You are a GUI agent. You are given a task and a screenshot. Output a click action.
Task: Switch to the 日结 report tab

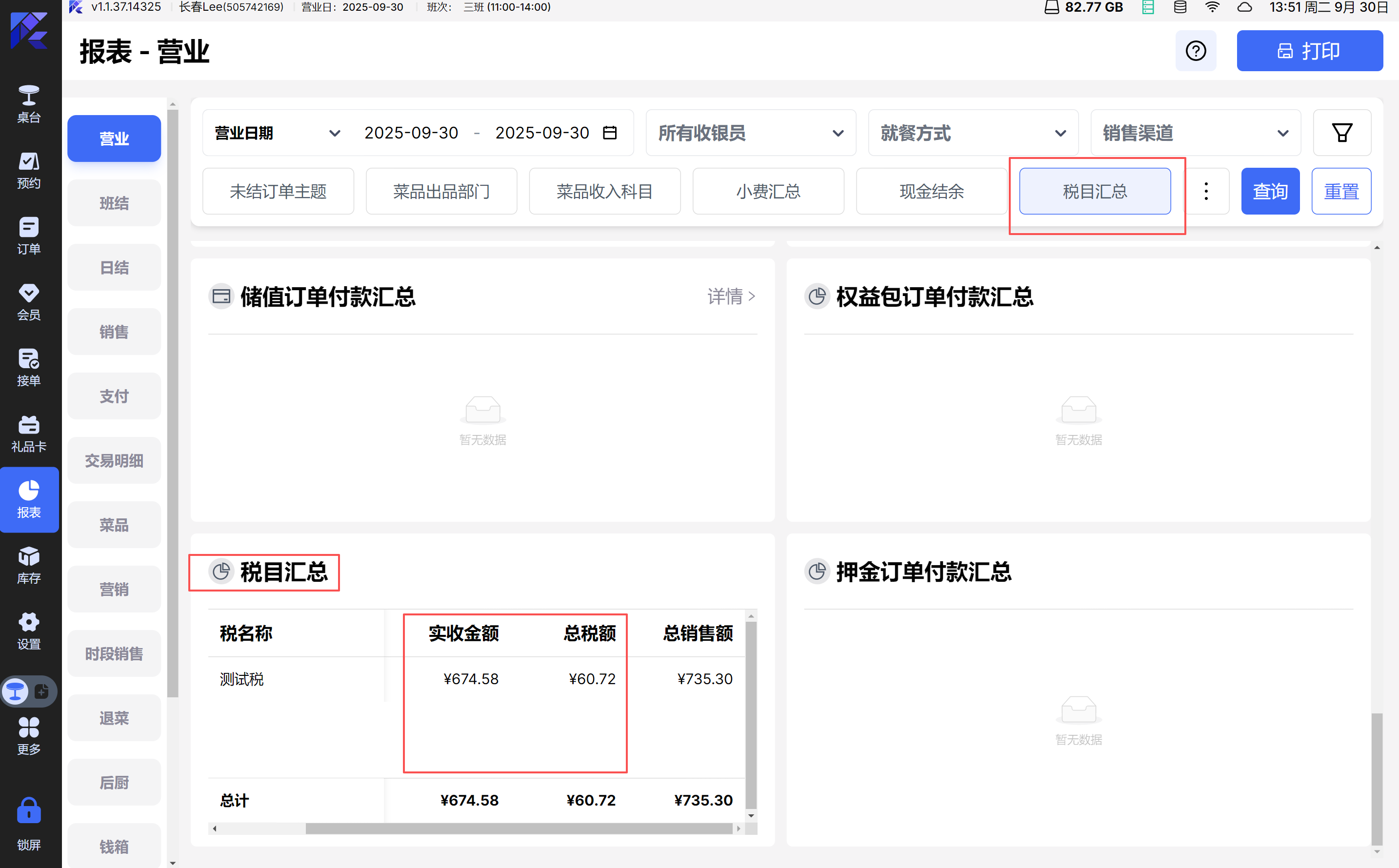114,268
